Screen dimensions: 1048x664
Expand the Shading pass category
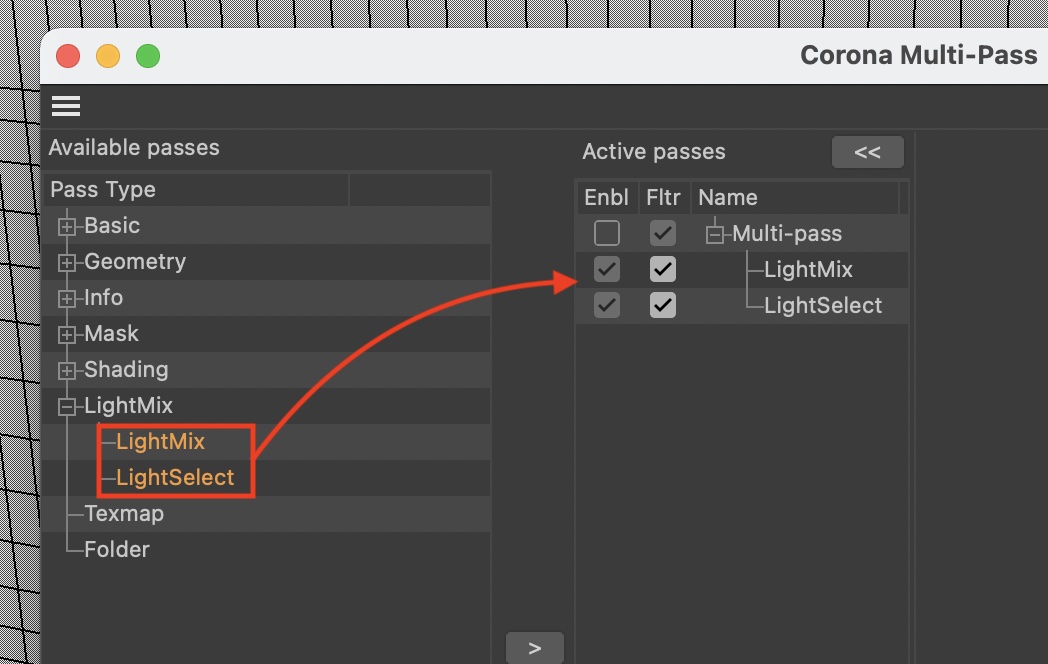coord(67,371)
